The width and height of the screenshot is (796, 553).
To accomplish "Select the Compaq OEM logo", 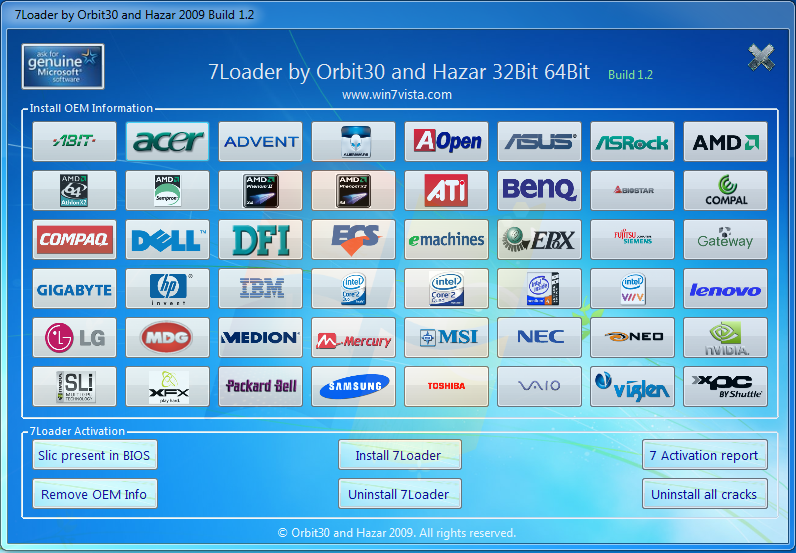I will tap(74, 240).
